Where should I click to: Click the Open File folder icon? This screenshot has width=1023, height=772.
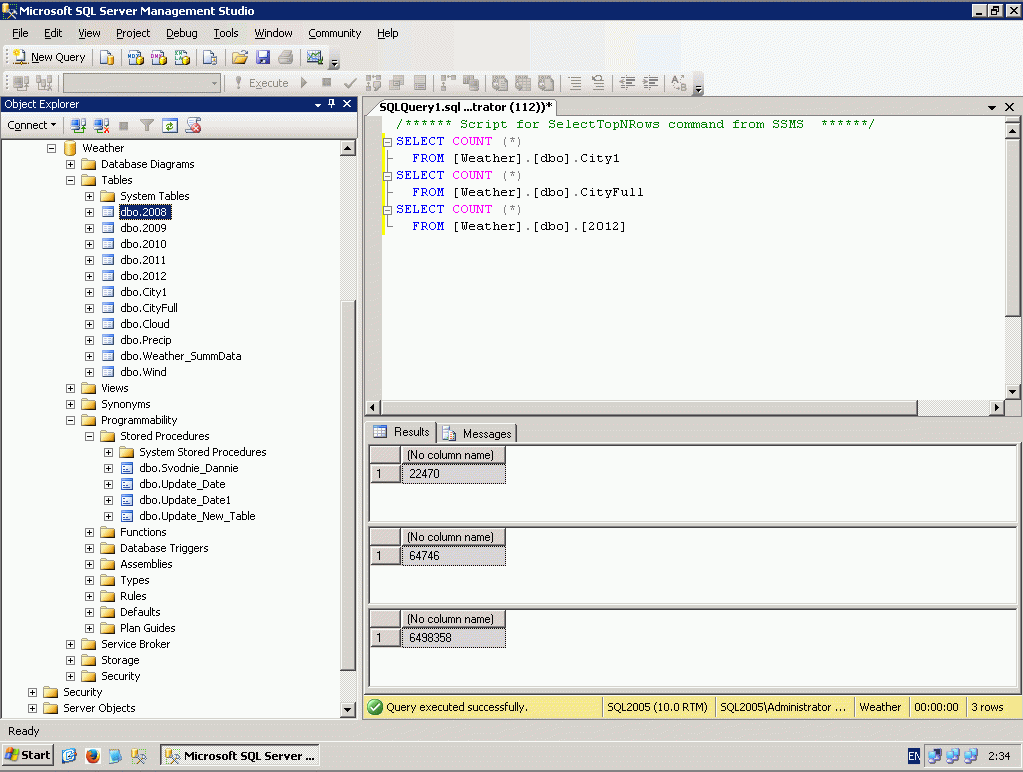click(x=240, y=57)
